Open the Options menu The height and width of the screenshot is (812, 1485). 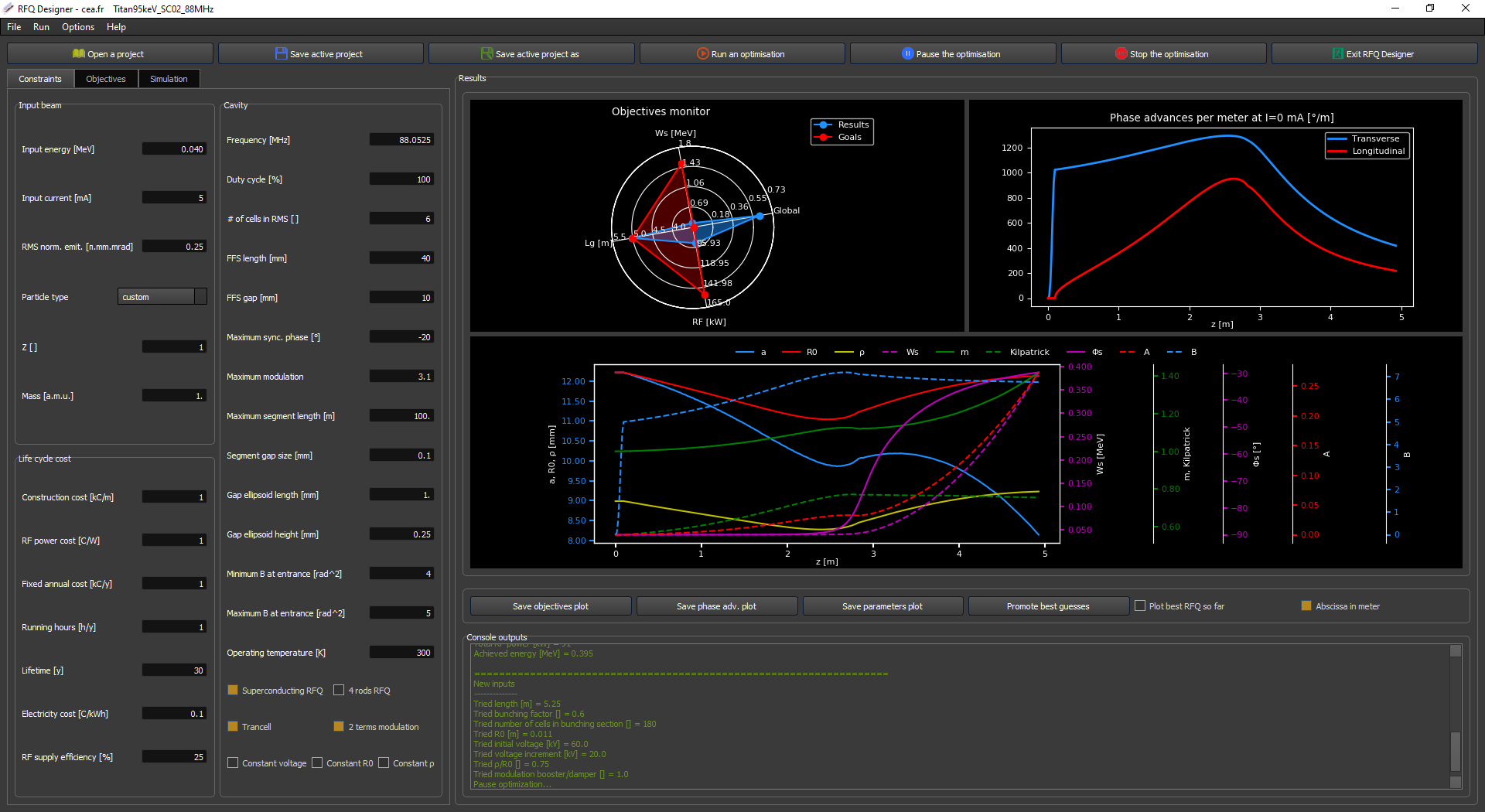pyautogui.click(x=78, y=27)
